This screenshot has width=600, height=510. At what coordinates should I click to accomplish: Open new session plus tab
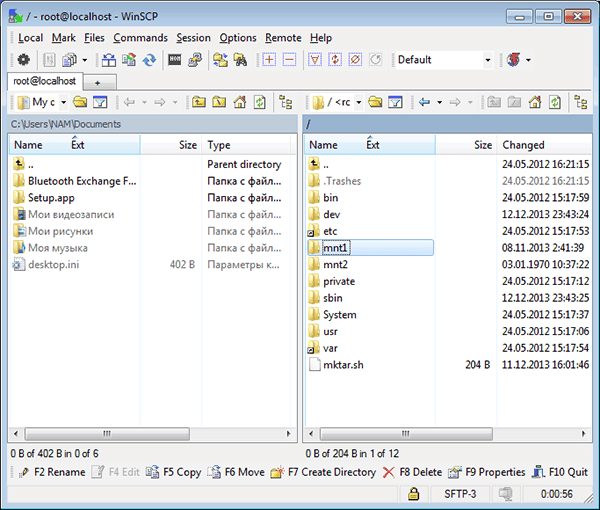click(x=98, y=83)
